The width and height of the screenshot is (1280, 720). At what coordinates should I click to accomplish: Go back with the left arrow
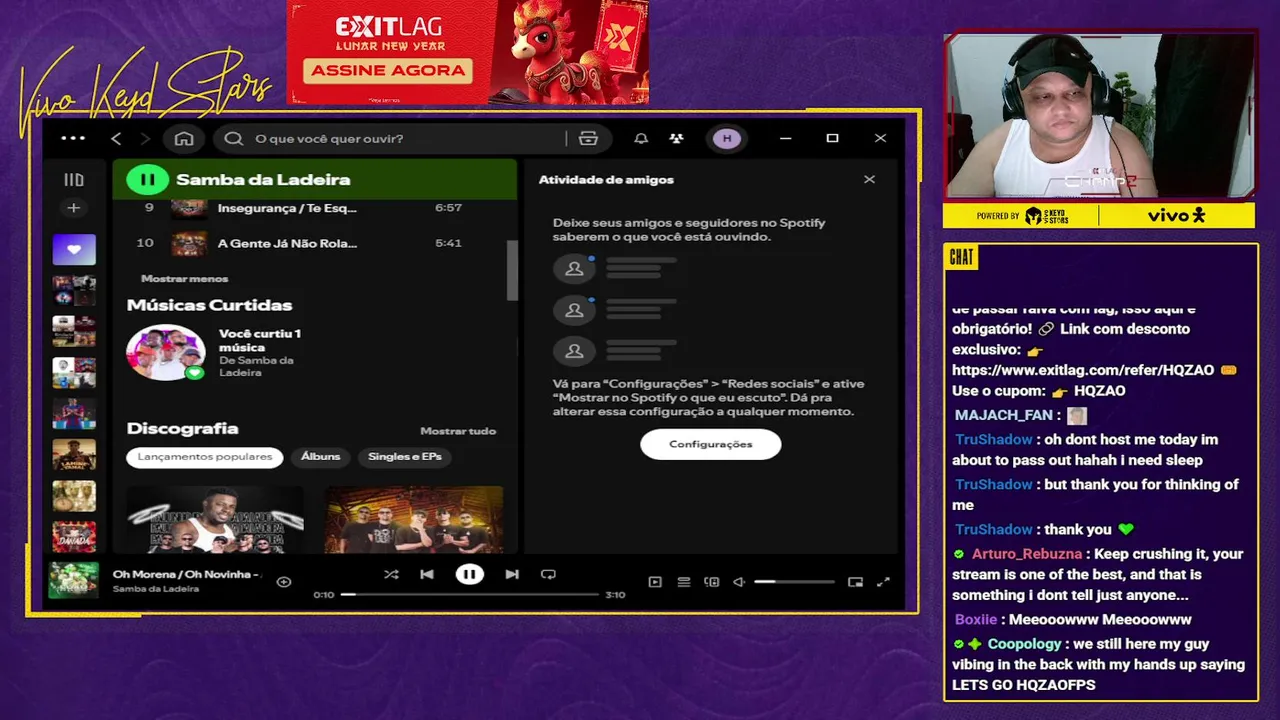coord(116,138)
